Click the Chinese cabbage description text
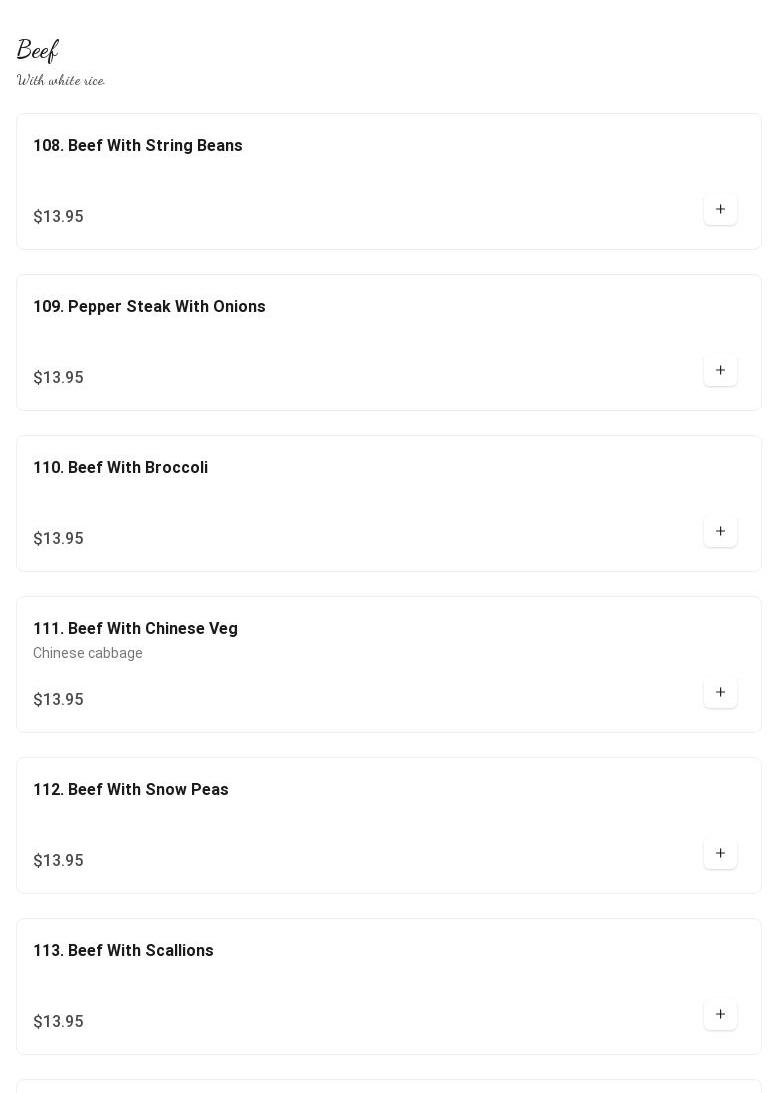Screen dimensions: 778x1093 (88, 654)
